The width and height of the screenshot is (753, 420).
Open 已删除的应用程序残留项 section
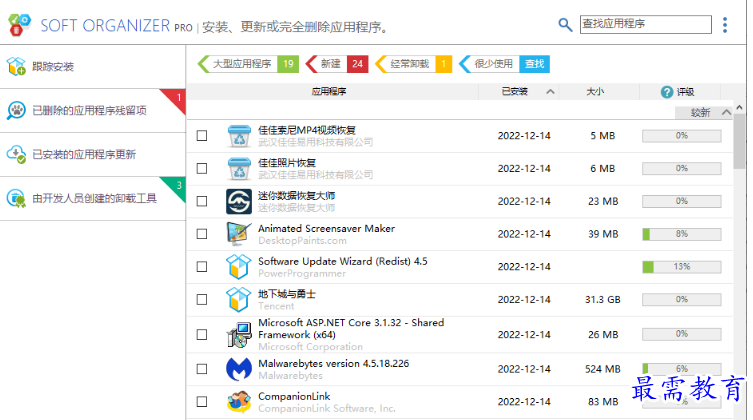coord(93,110)
